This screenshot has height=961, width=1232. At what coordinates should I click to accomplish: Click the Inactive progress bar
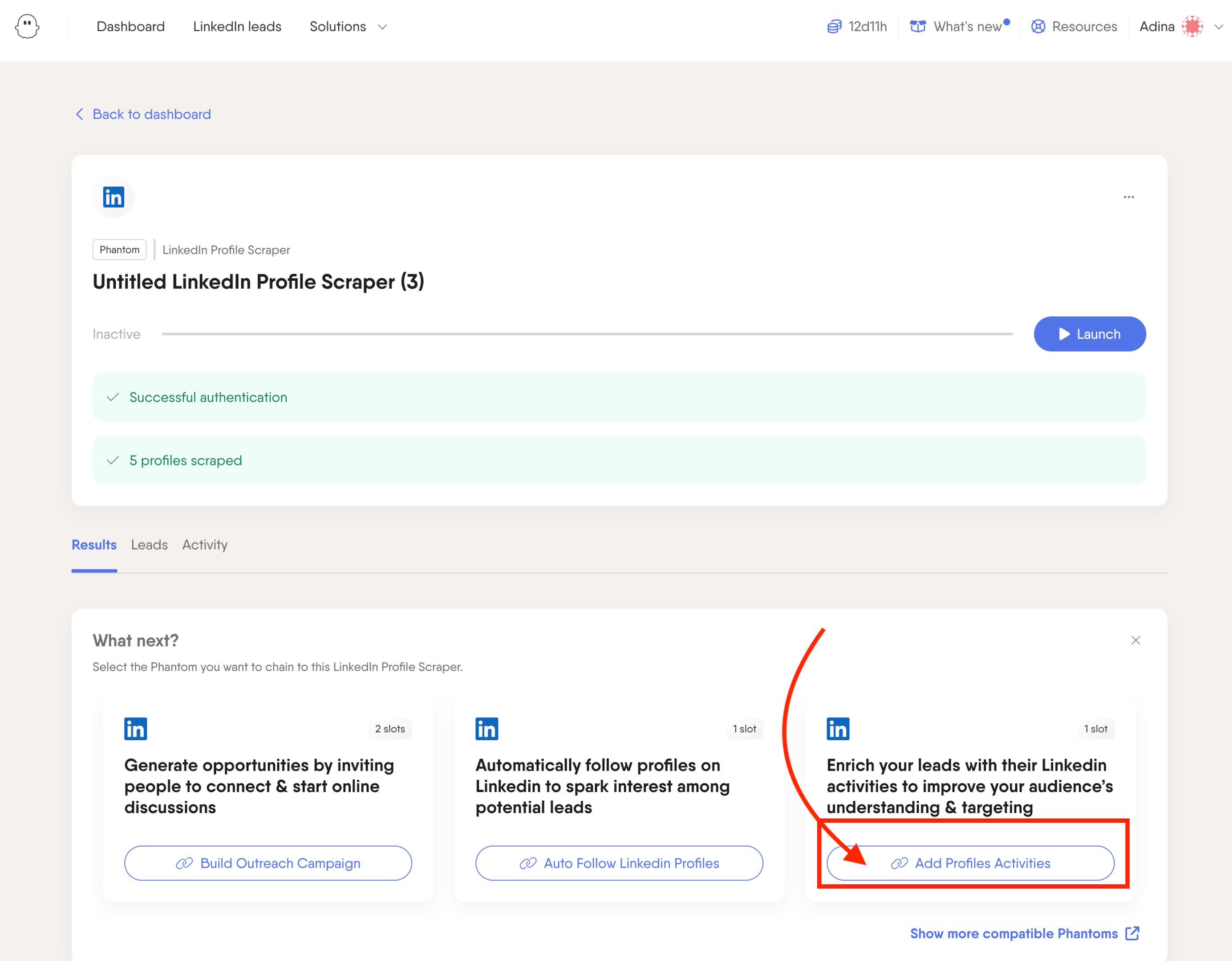587,334
